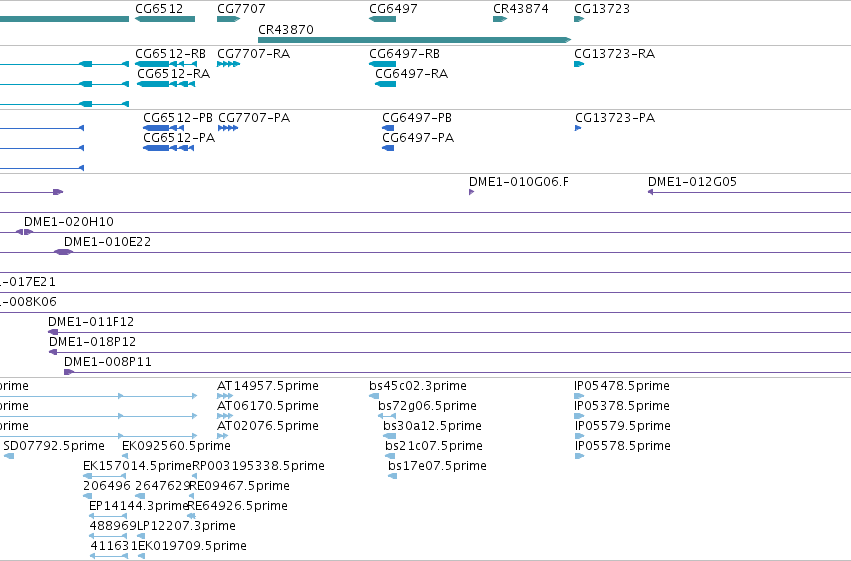Select EST IP05378.5prime label
The height and width of the screenshot is (561, 851).
coord(622,406)
